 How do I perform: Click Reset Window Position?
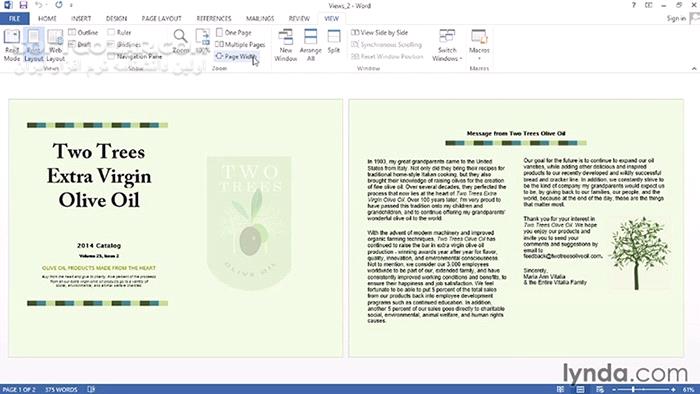pos(387,56)
